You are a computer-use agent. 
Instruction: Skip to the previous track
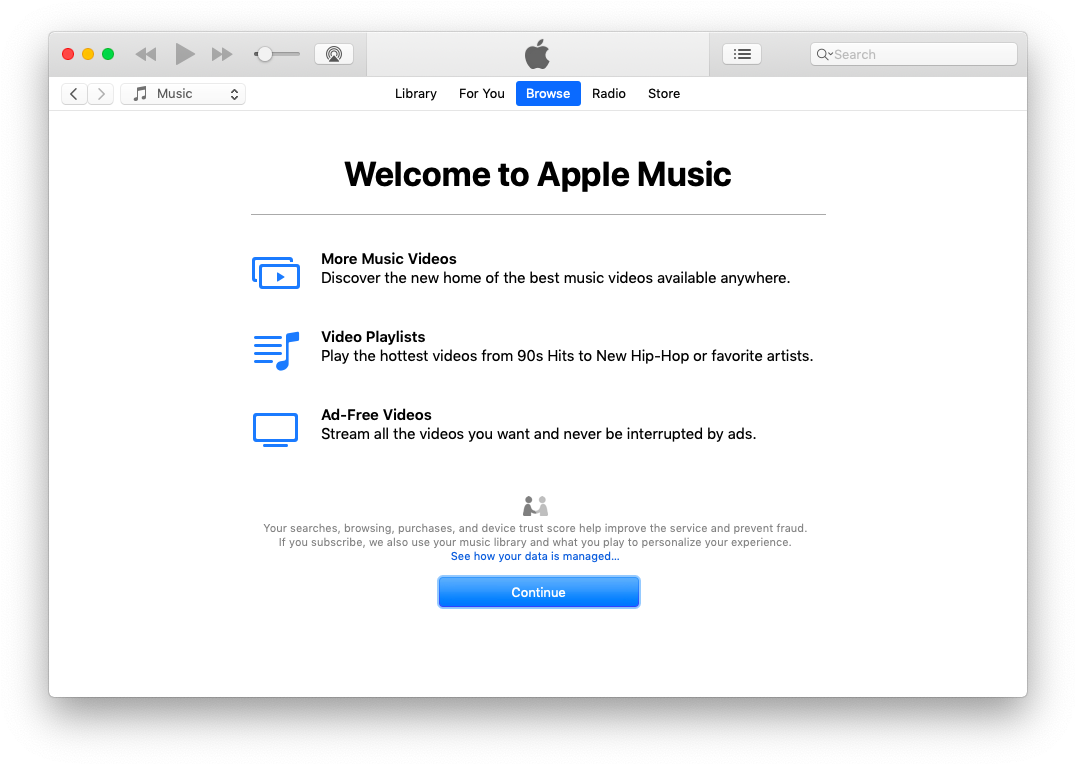pyautogui.click(x=146, y=54)
